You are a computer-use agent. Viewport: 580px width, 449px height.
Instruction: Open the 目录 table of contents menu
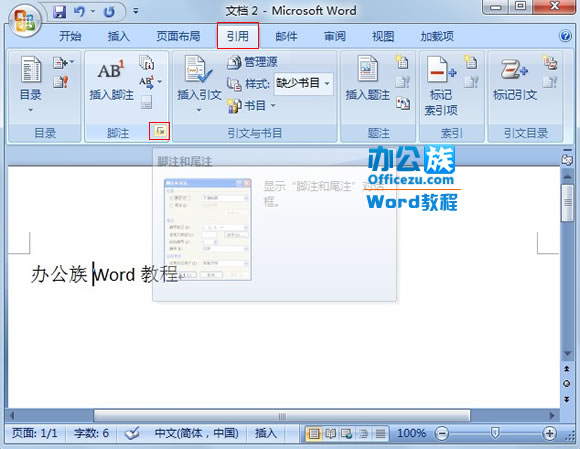[30, 85]
